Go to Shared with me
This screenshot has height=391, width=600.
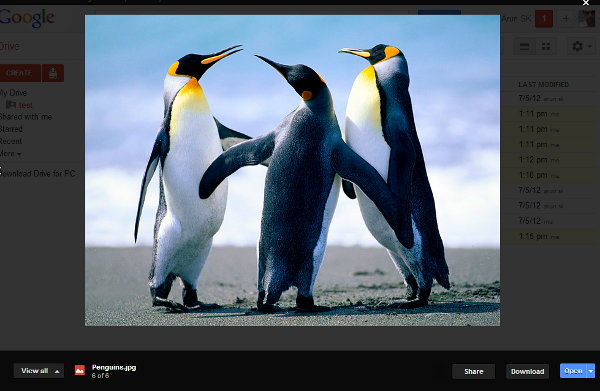(x=26, y=117)
